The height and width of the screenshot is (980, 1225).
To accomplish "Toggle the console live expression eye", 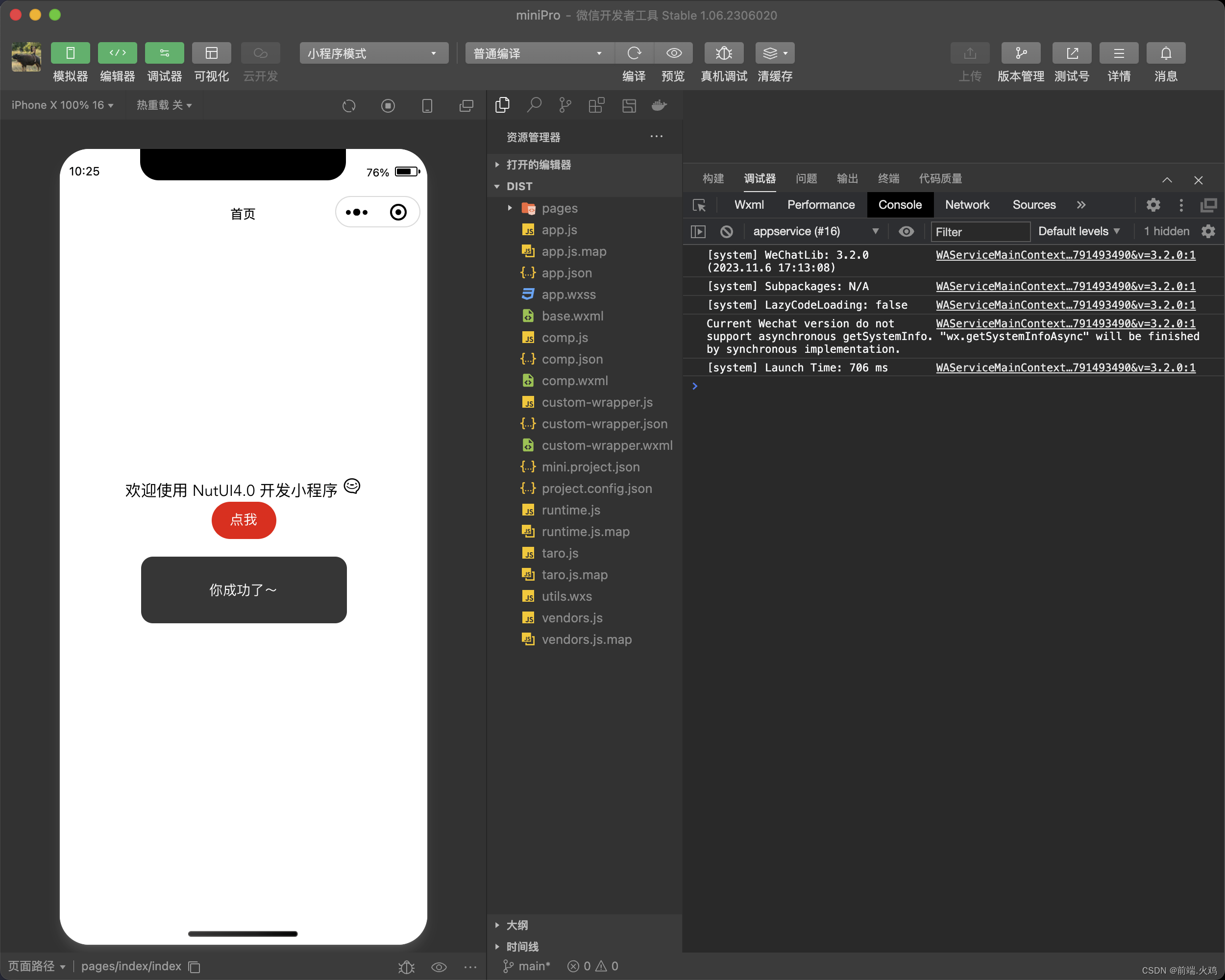I will point(906,231).
